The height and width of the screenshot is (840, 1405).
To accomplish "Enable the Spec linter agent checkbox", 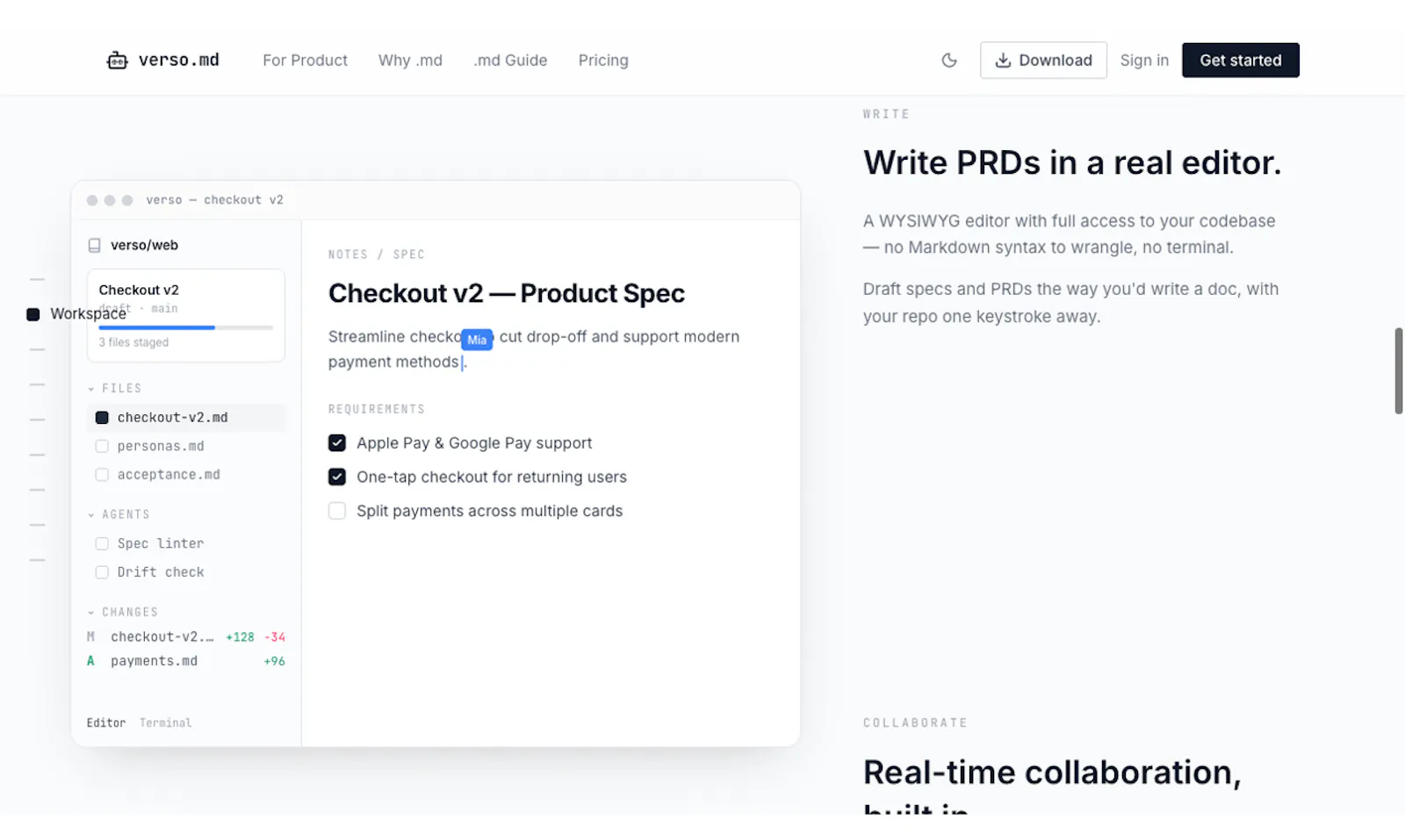I will 102,544.
